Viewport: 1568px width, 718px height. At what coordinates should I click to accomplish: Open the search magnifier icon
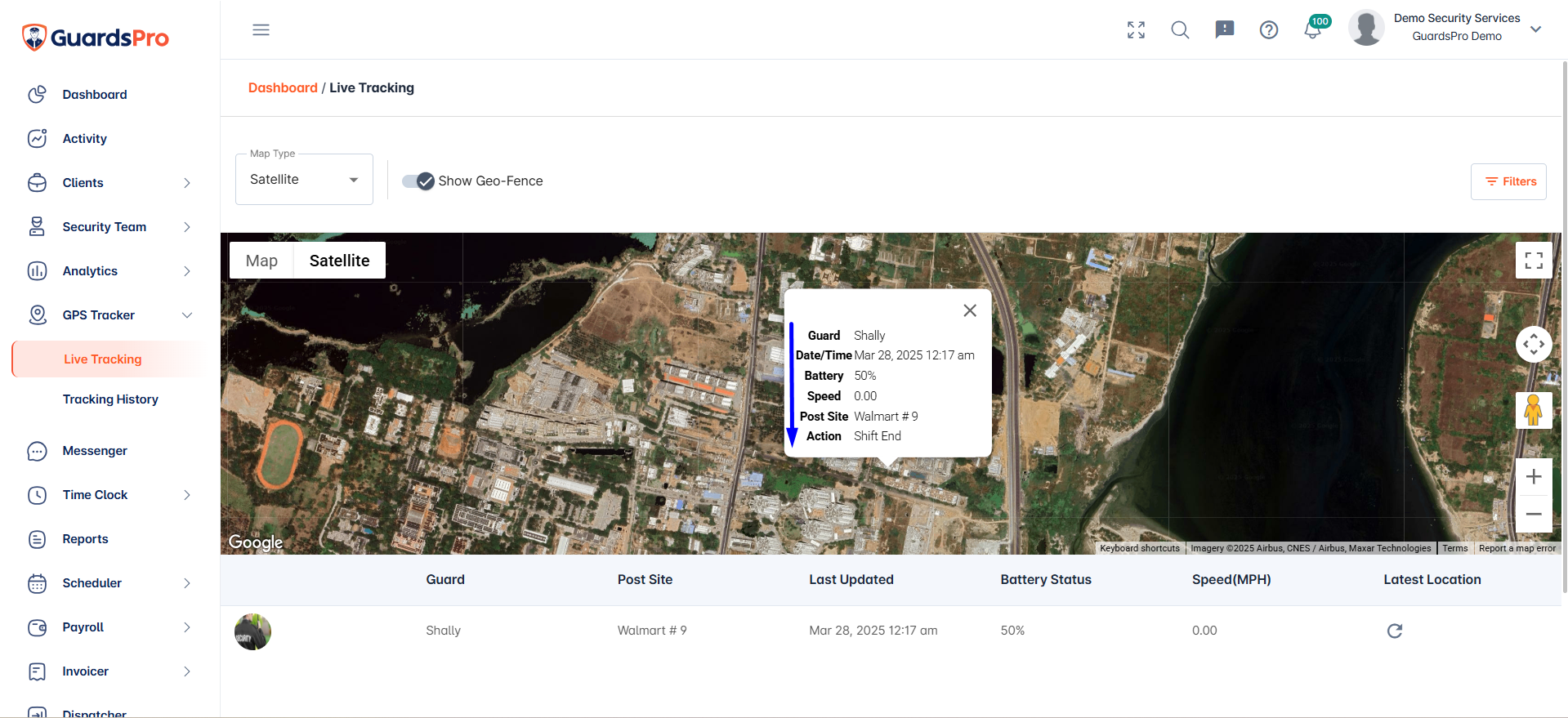pos(1180,30)
